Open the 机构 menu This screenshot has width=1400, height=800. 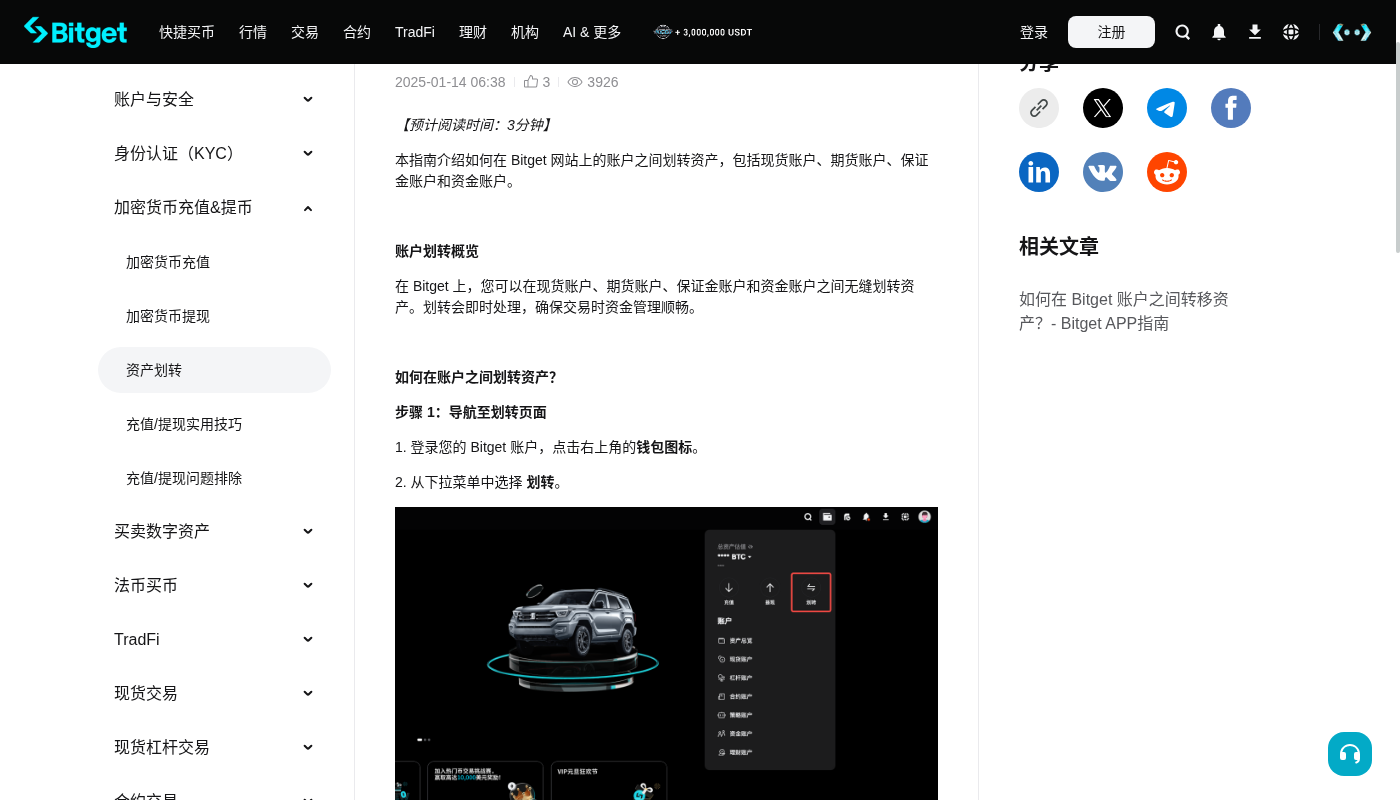[x=525, y=32]
